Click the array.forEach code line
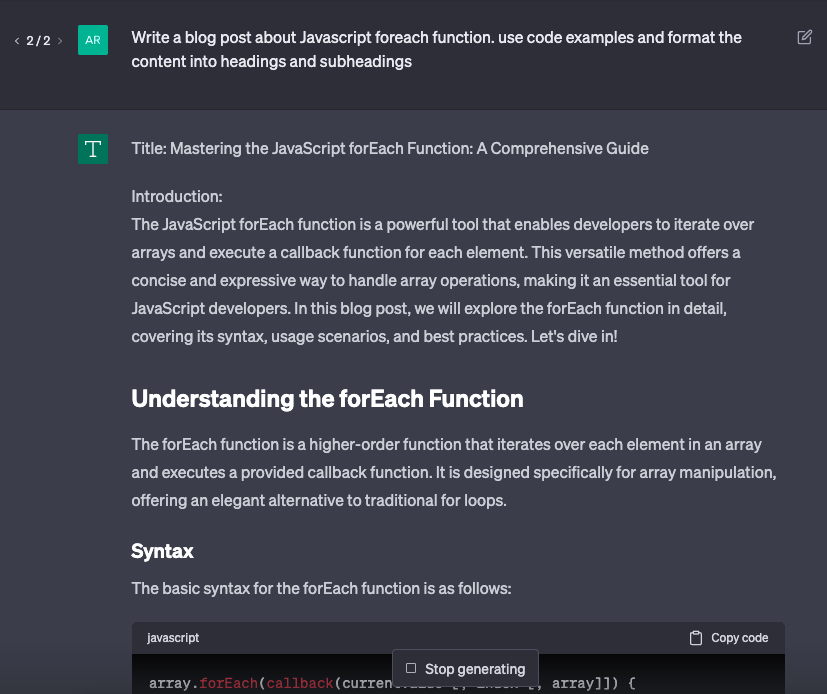This screenshot has width=827, height=694. click(392, 683)
